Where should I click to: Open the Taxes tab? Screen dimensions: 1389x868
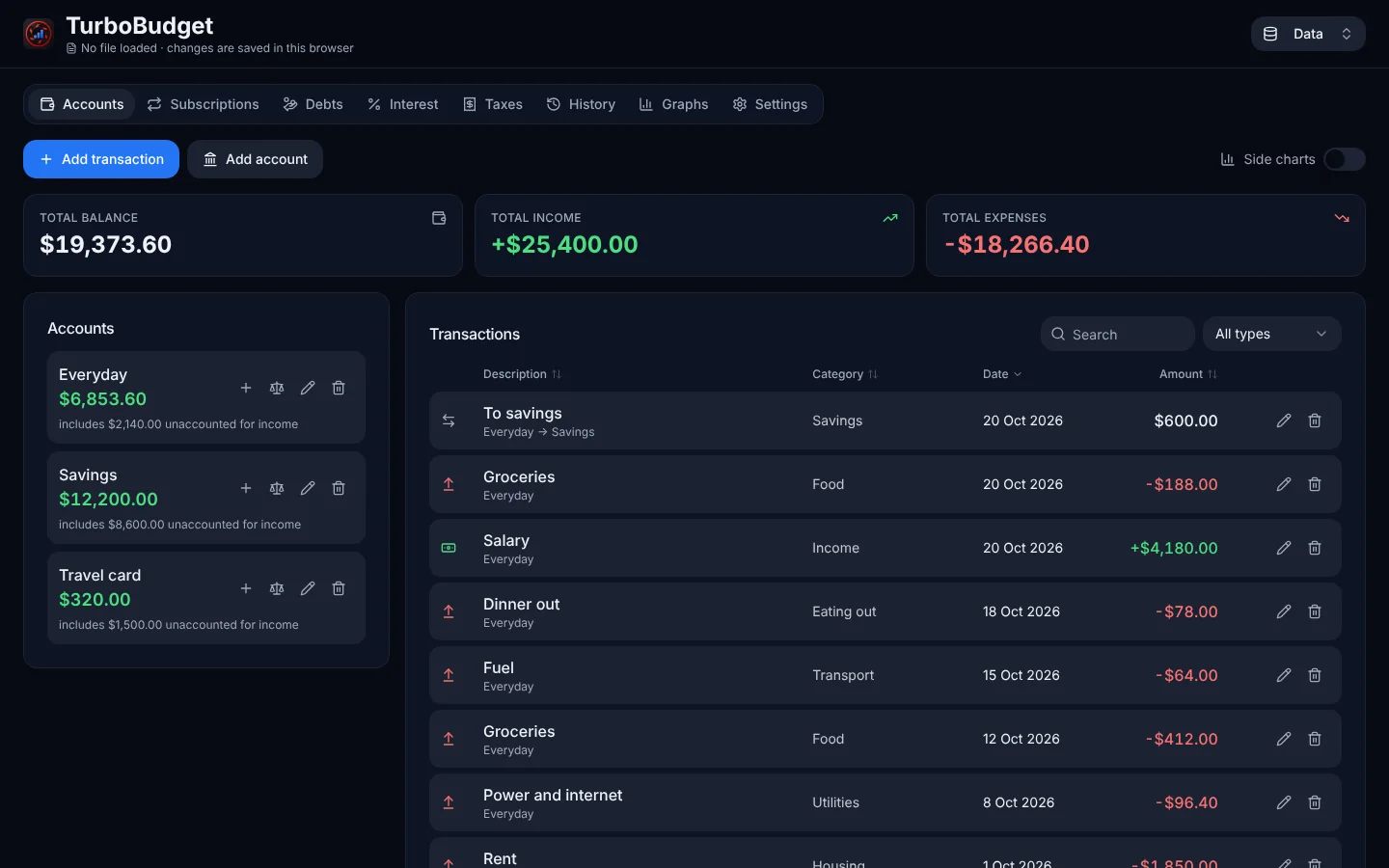click(x=493, y=104)
